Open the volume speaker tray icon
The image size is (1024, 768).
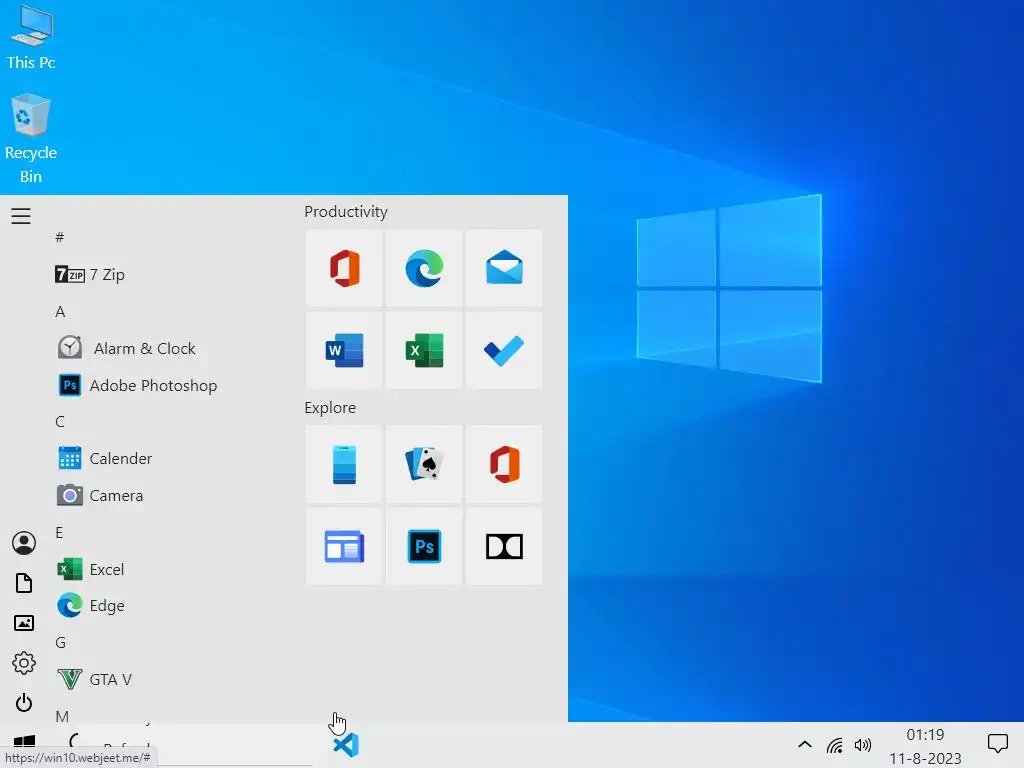pos(863,745)
